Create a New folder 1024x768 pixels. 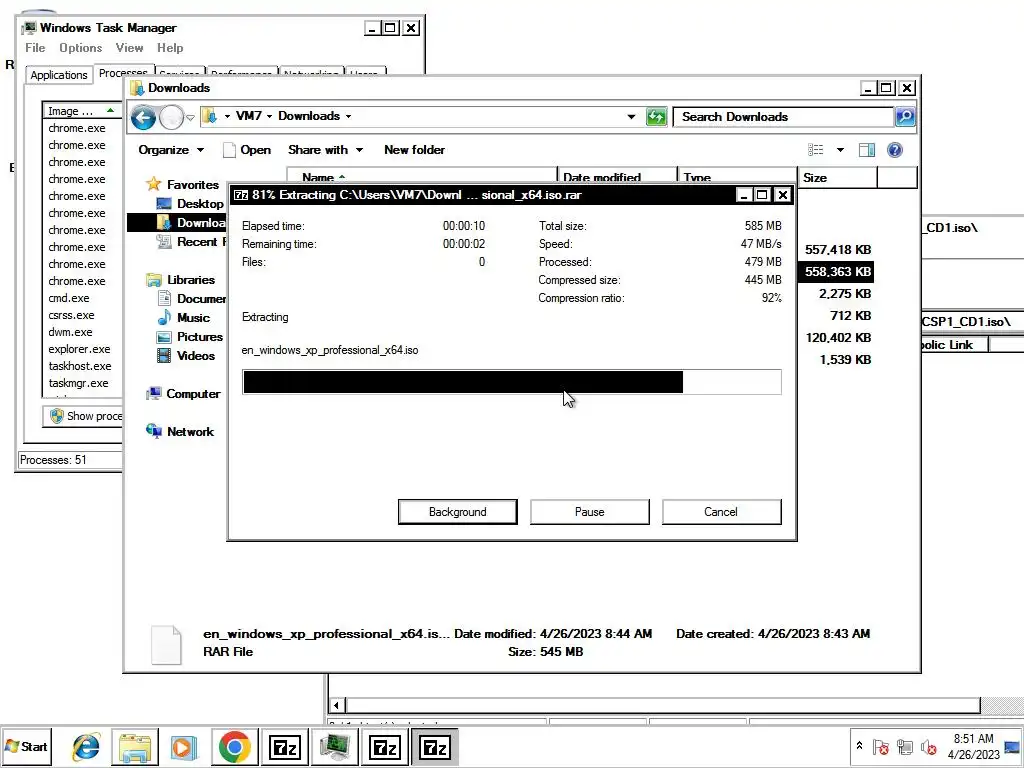click(x=414, y=150)
